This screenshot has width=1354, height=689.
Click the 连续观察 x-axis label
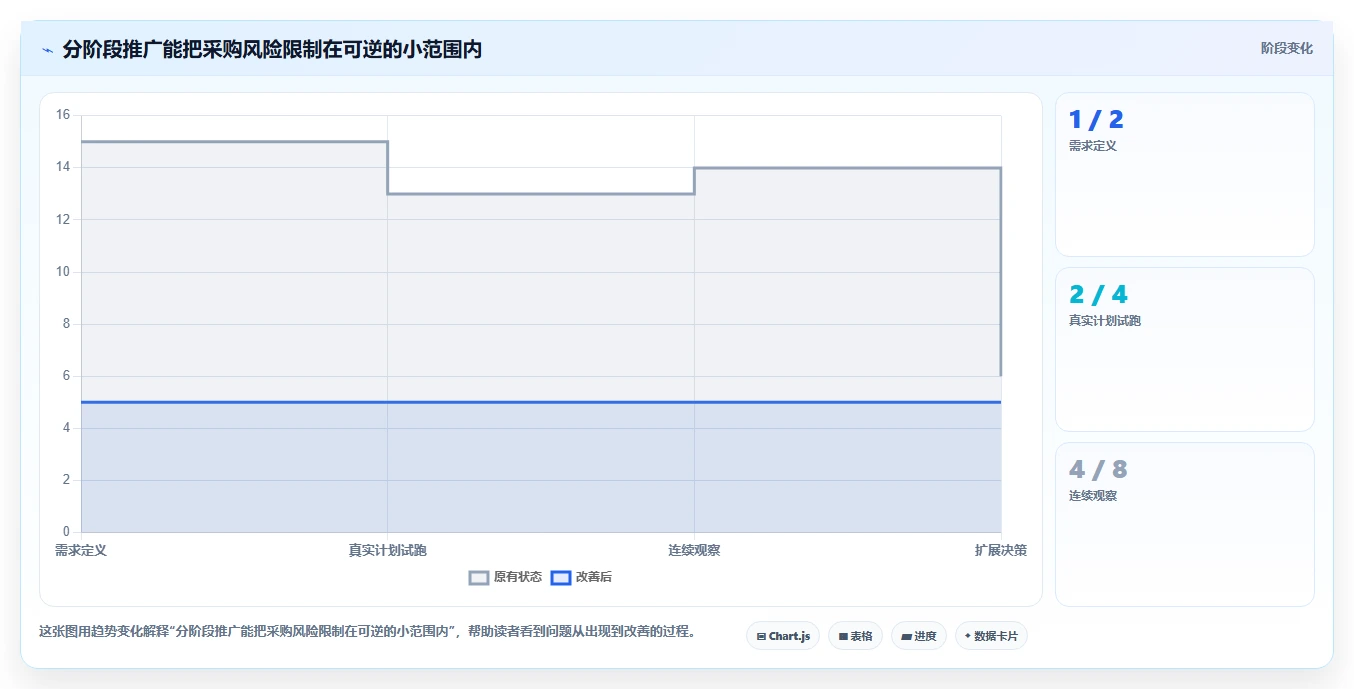tap(694, 550)
